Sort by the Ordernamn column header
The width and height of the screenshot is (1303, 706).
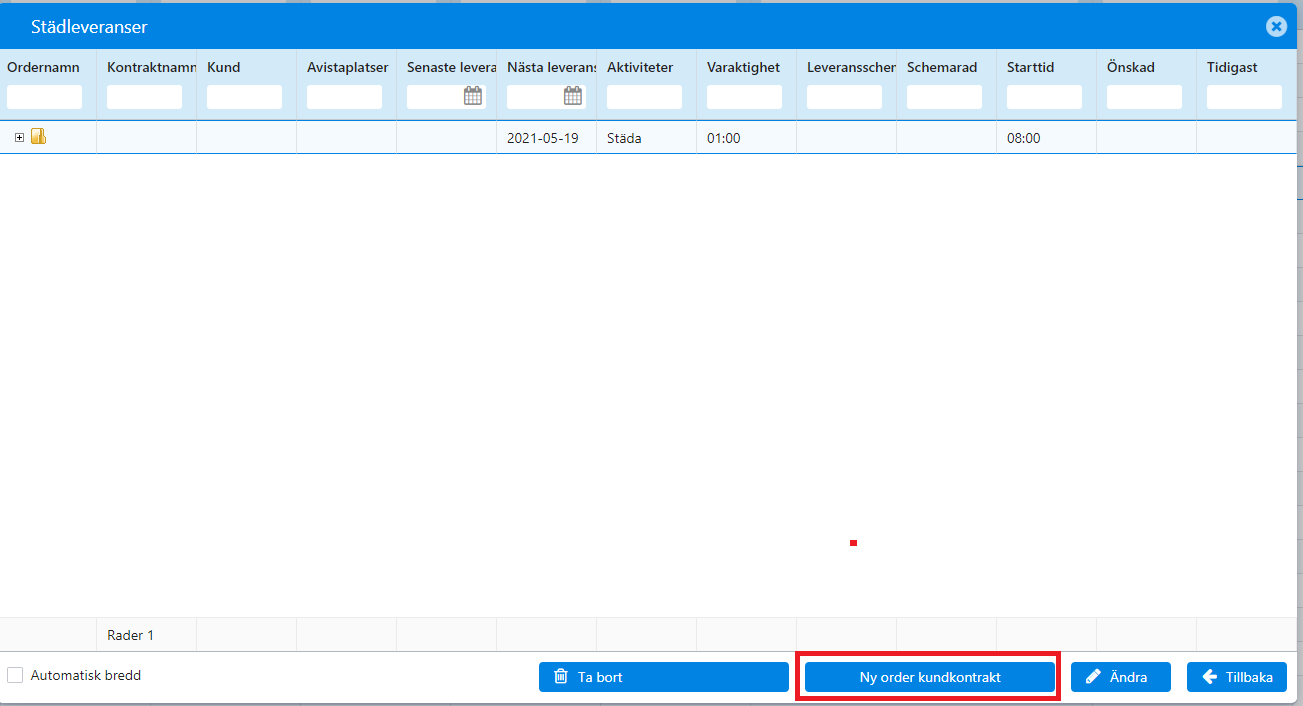tap(43, 67)
